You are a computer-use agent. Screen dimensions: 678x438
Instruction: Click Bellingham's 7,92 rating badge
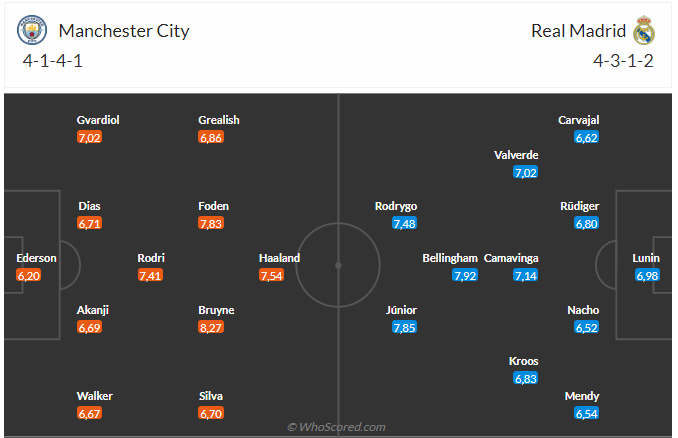click(465, 275)
